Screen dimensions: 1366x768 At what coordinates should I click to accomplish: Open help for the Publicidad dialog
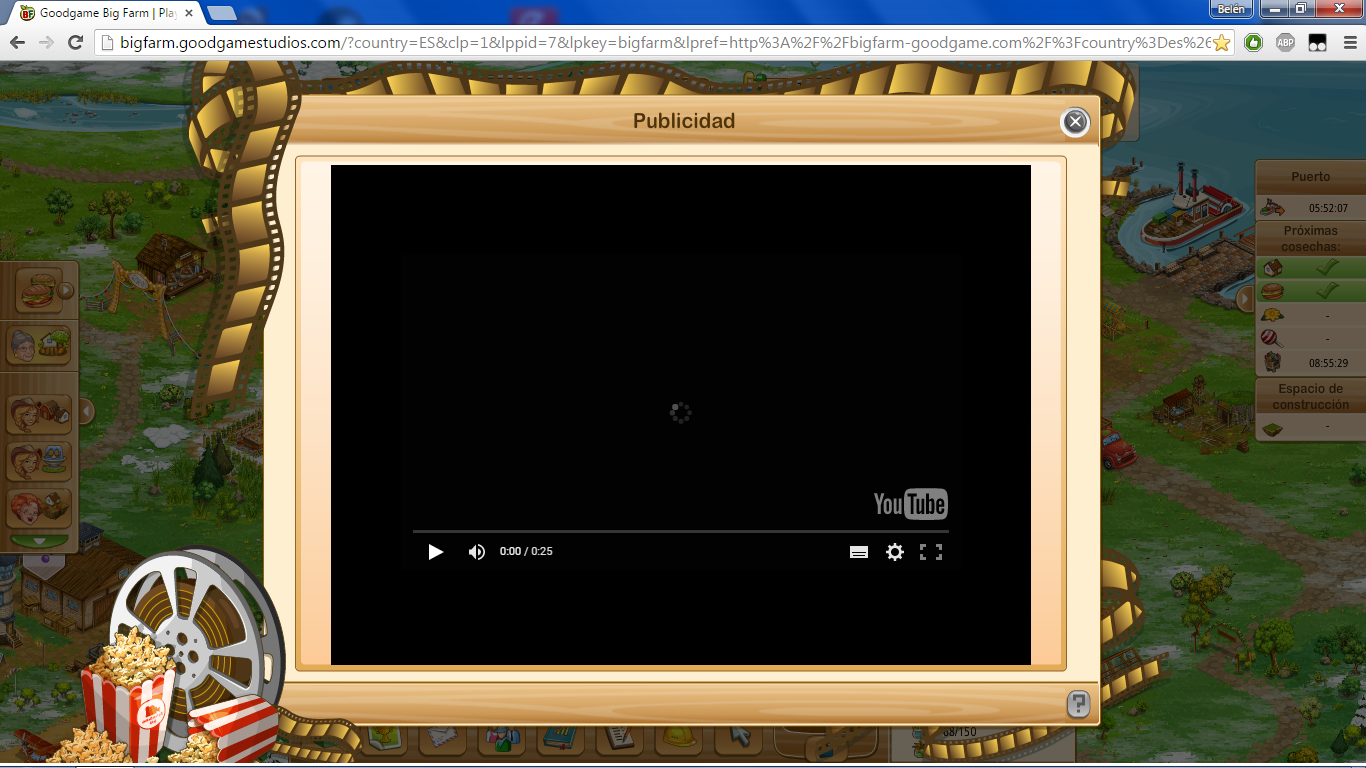point(1078,704)
